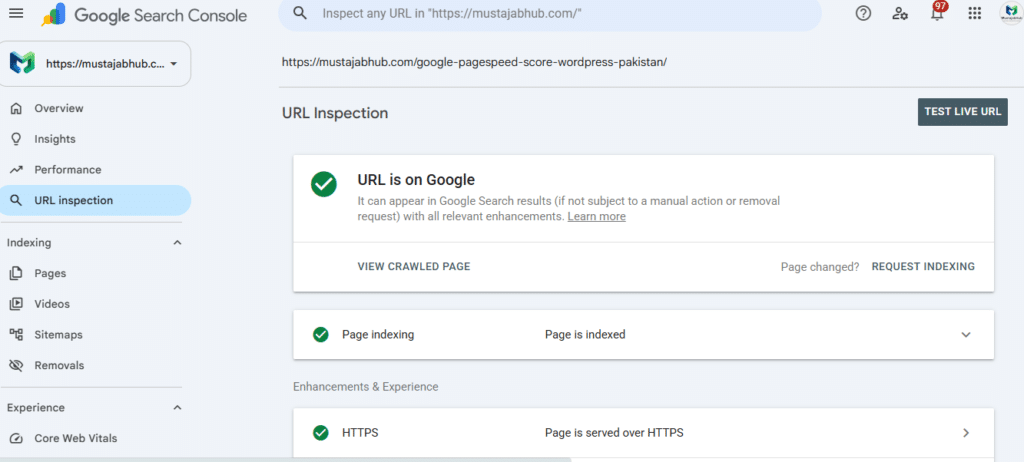This screenshot has width=1024, height=462.
Task: Click the Videos play icon
Action: (x=16, y=304)
